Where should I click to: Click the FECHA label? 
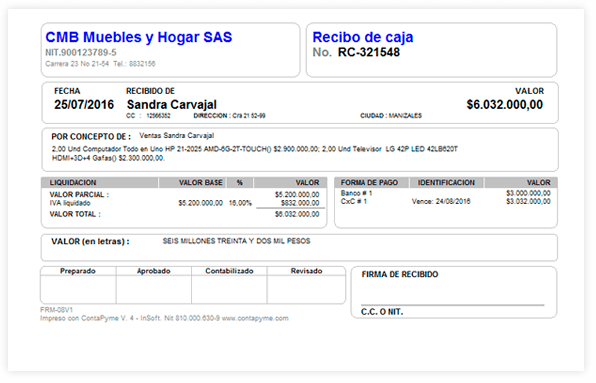tap(67, 91)
